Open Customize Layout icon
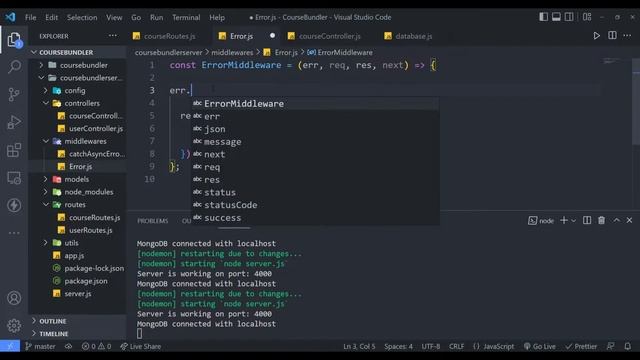The height and width of the screenshot is (360, 640). tap(587, 17)
